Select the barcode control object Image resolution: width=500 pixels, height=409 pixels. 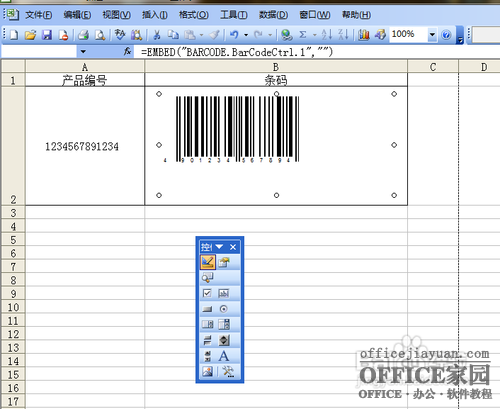click(276, 144)
